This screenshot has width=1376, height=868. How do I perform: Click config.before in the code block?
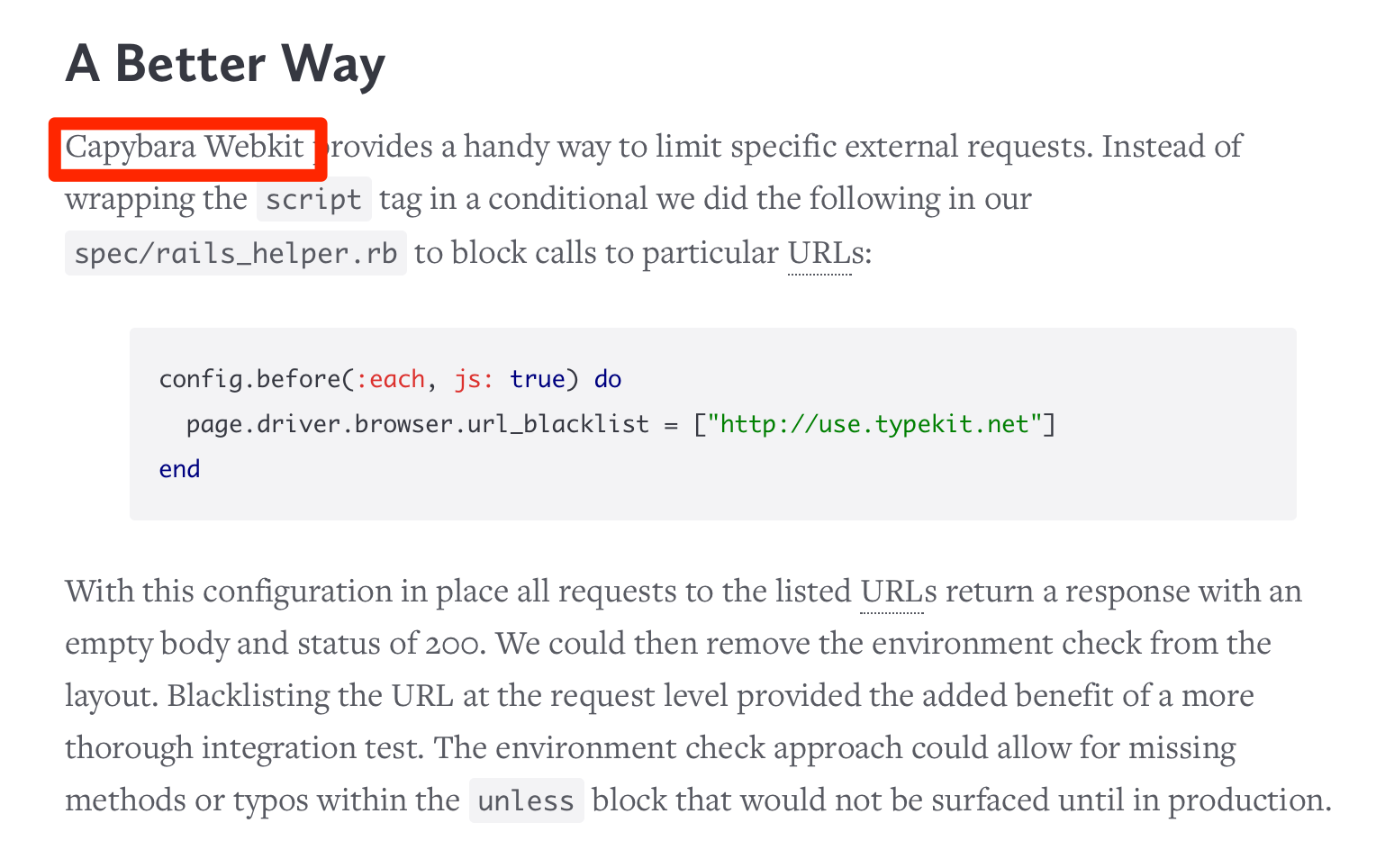coord(249,379)
